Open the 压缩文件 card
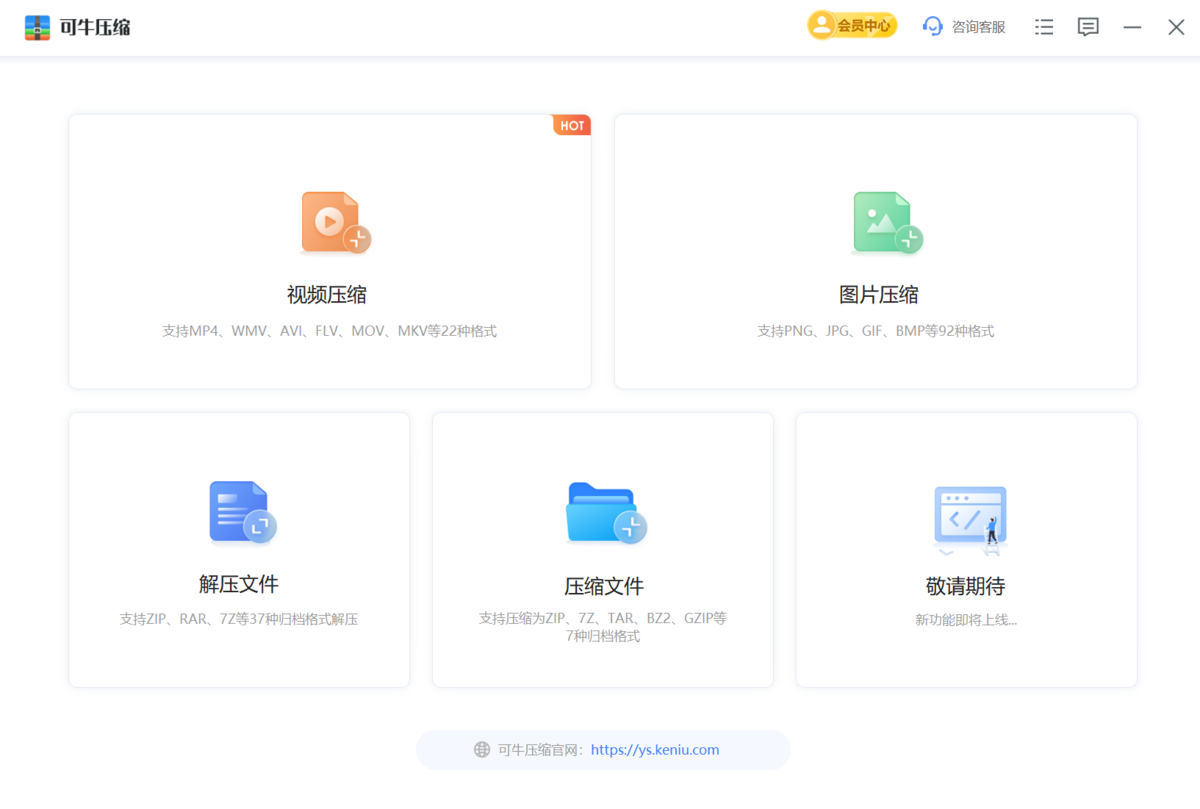 [x=602, y=549]
